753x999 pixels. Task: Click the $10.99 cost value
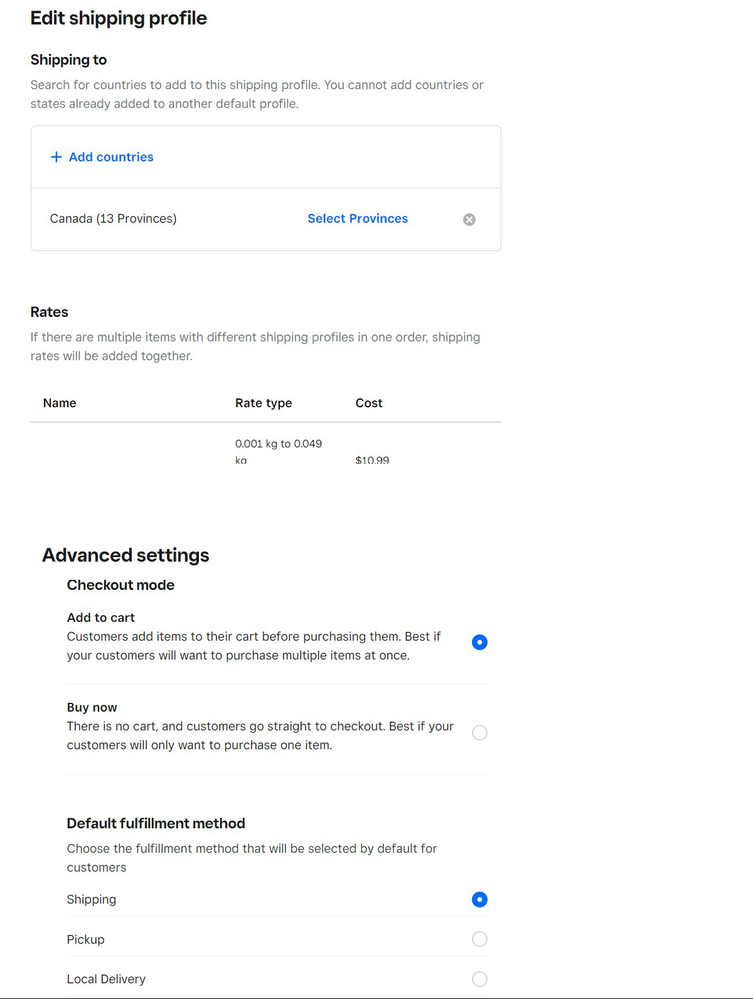372,460
